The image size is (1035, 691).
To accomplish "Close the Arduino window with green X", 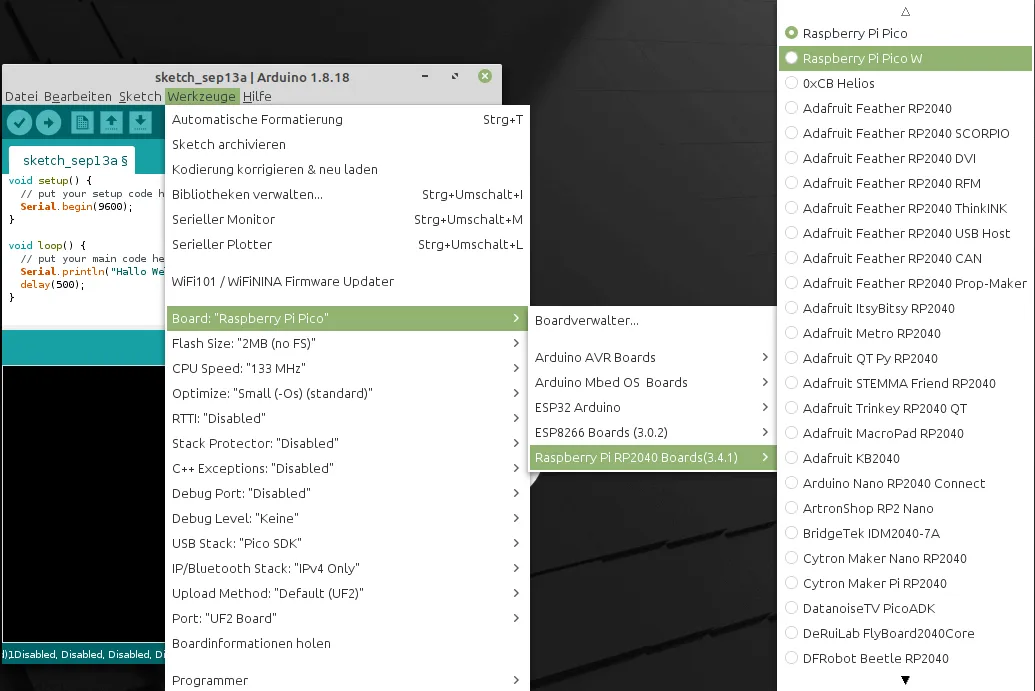I will click(484, 76).
